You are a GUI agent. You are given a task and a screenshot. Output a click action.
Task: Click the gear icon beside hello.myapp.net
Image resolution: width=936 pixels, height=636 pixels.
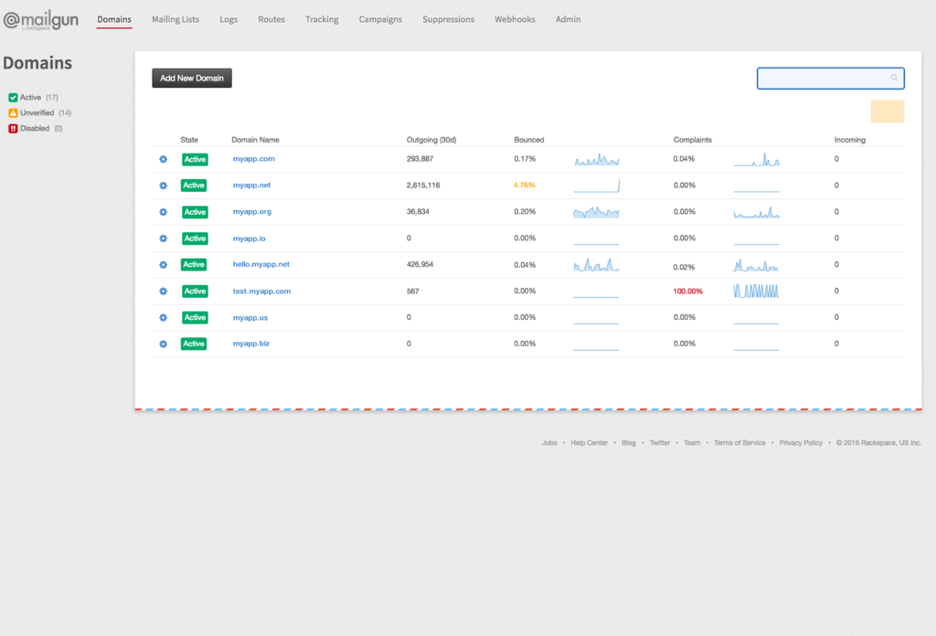(x=163, y=264)
